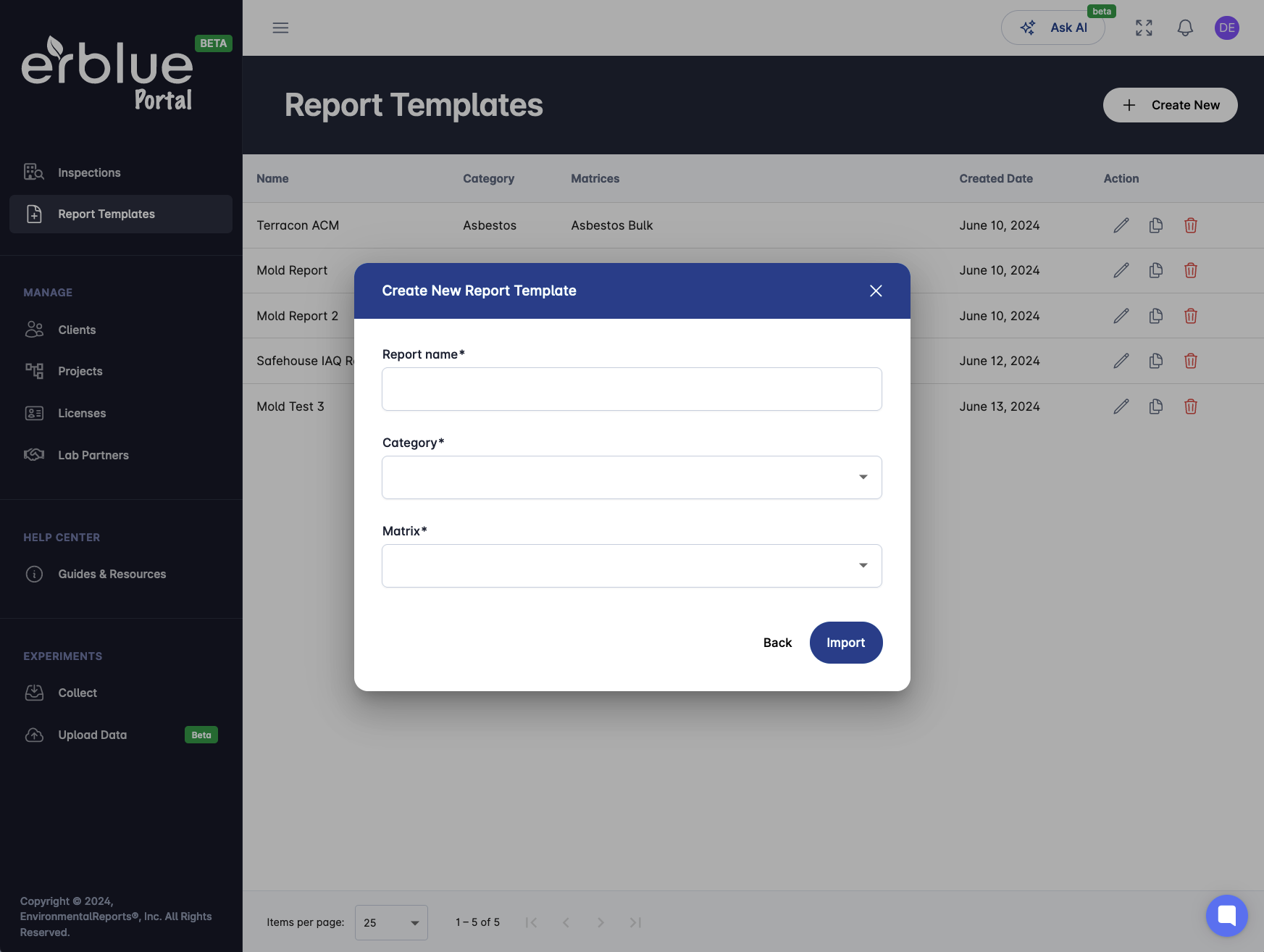Duplicate the Safehouse IAQ template
1264x952 pixels.
tap(1156, 361)
